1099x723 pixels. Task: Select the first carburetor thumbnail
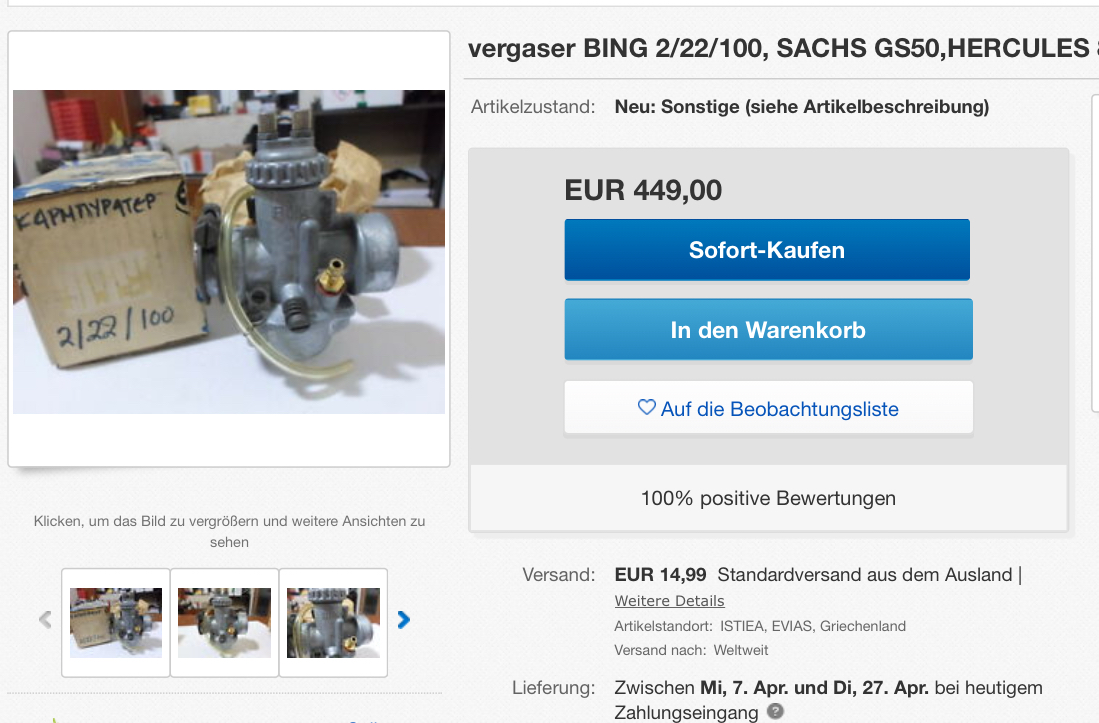tap(116, 623)
